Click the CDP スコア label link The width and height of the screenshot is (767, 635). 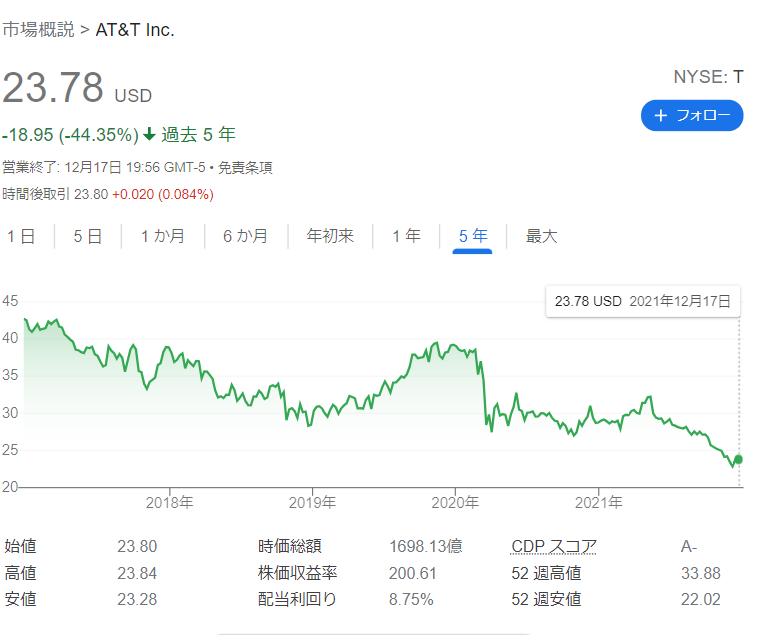(554, 546)
